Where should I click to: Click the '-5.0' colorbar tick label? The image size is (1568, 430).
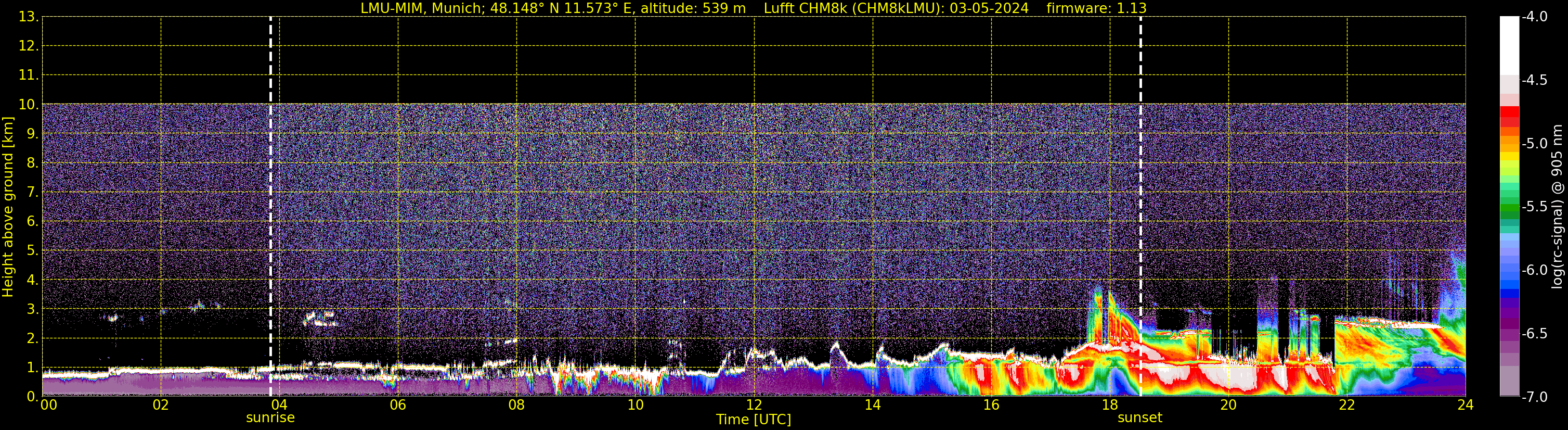tap(1535, 144)
